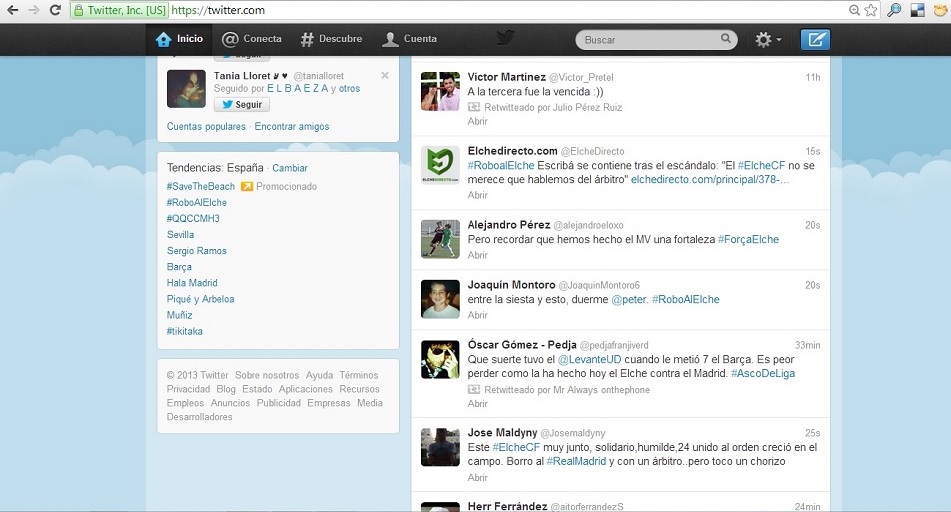Go to the Inicio home tab

point(180,39)
